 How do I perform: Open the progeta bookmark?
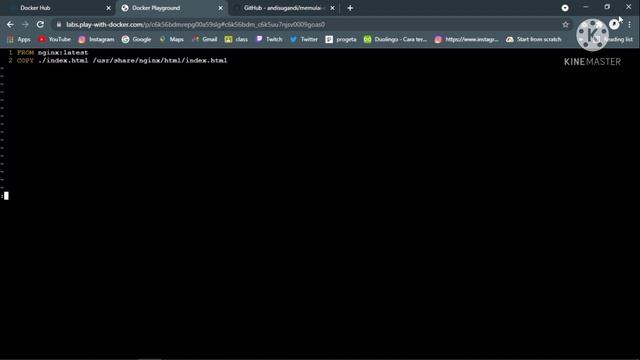pyautogui.click(x=341, y=39)
